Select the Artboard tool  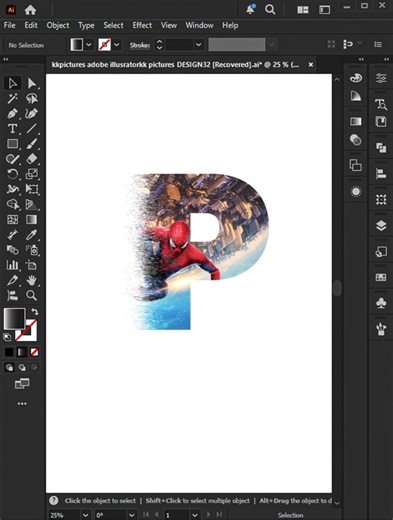point(32,265)
